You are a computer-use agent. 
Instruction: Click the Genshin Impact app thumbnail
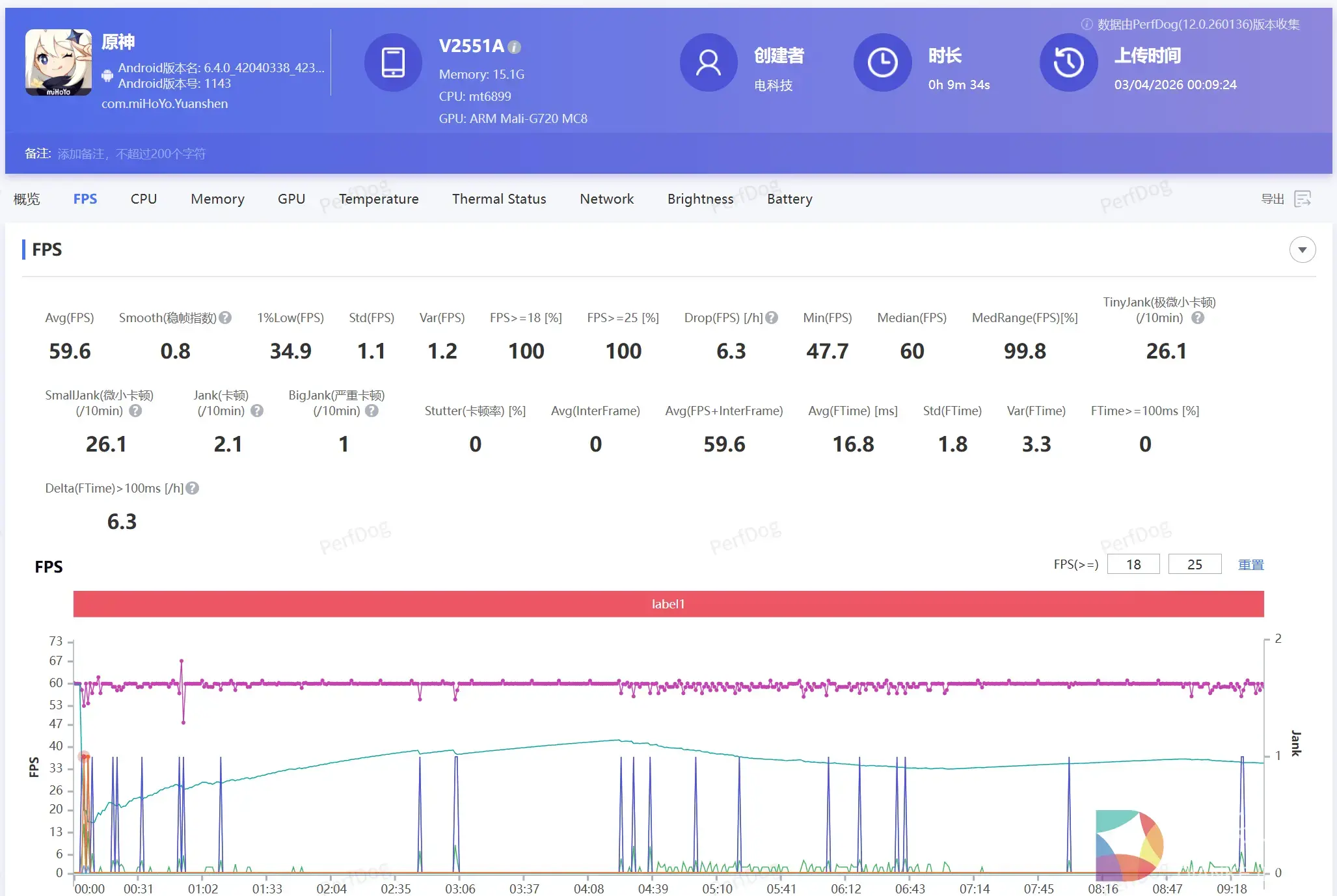(x=59, y=62)
